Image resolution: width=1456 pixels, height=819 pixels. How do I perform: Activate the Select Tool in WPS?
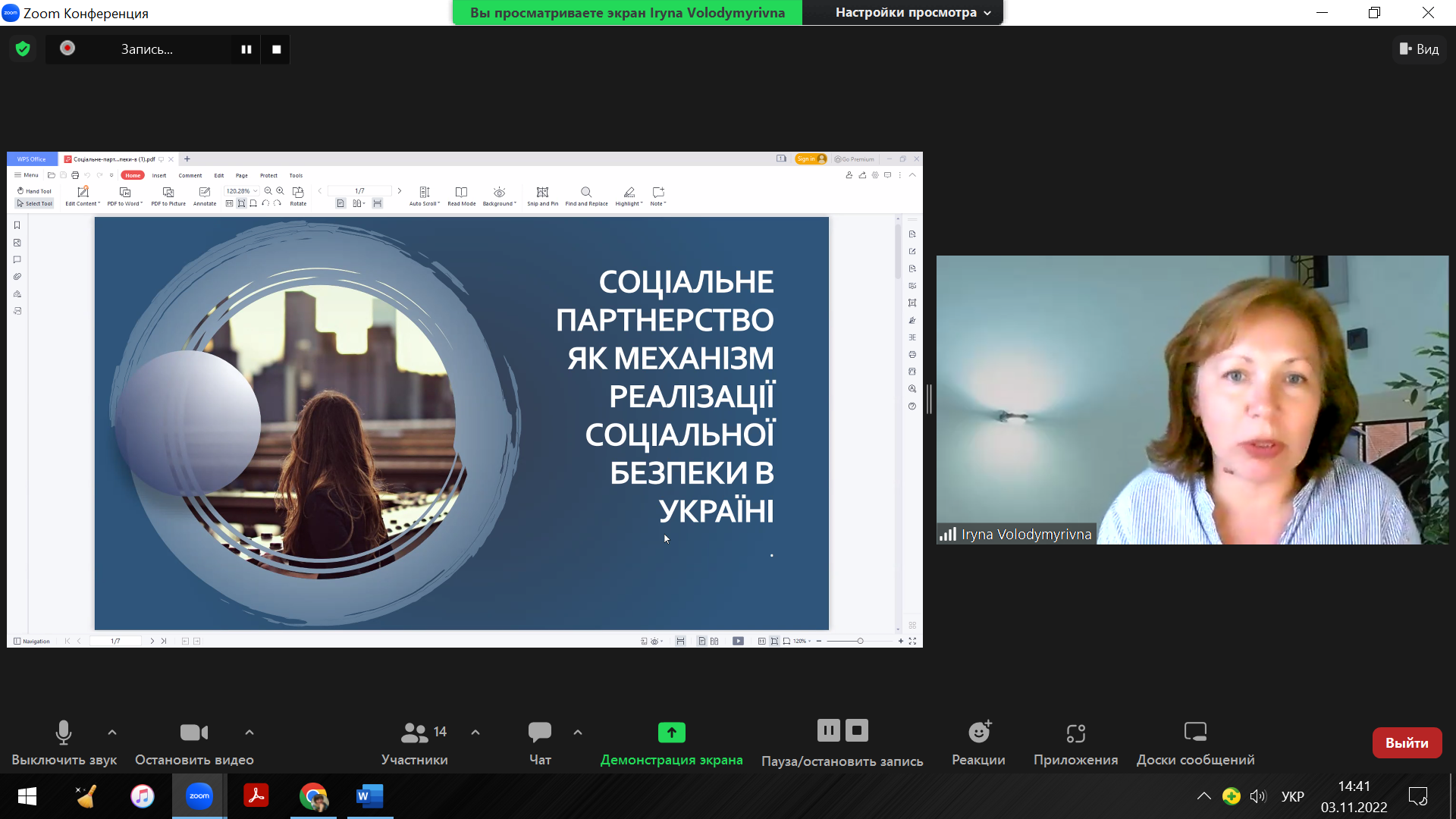pyautogui.click(x=34, y=203)
